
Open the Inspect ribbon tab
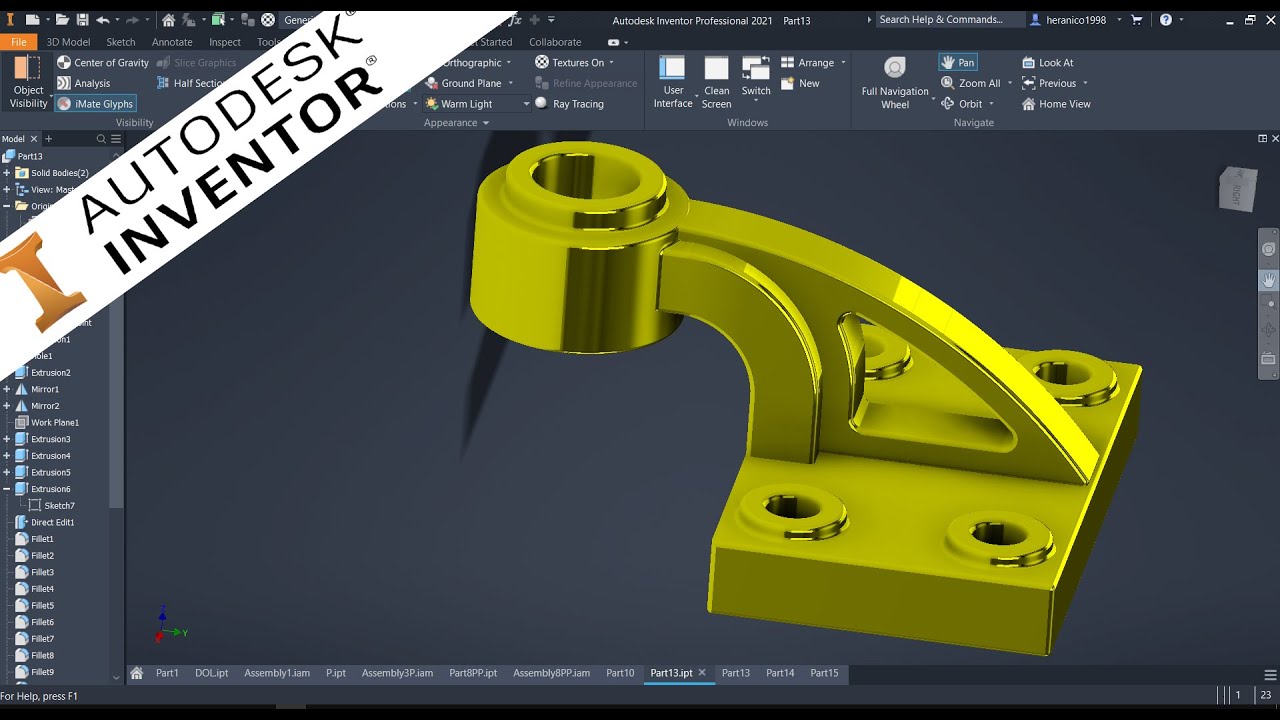225,42
